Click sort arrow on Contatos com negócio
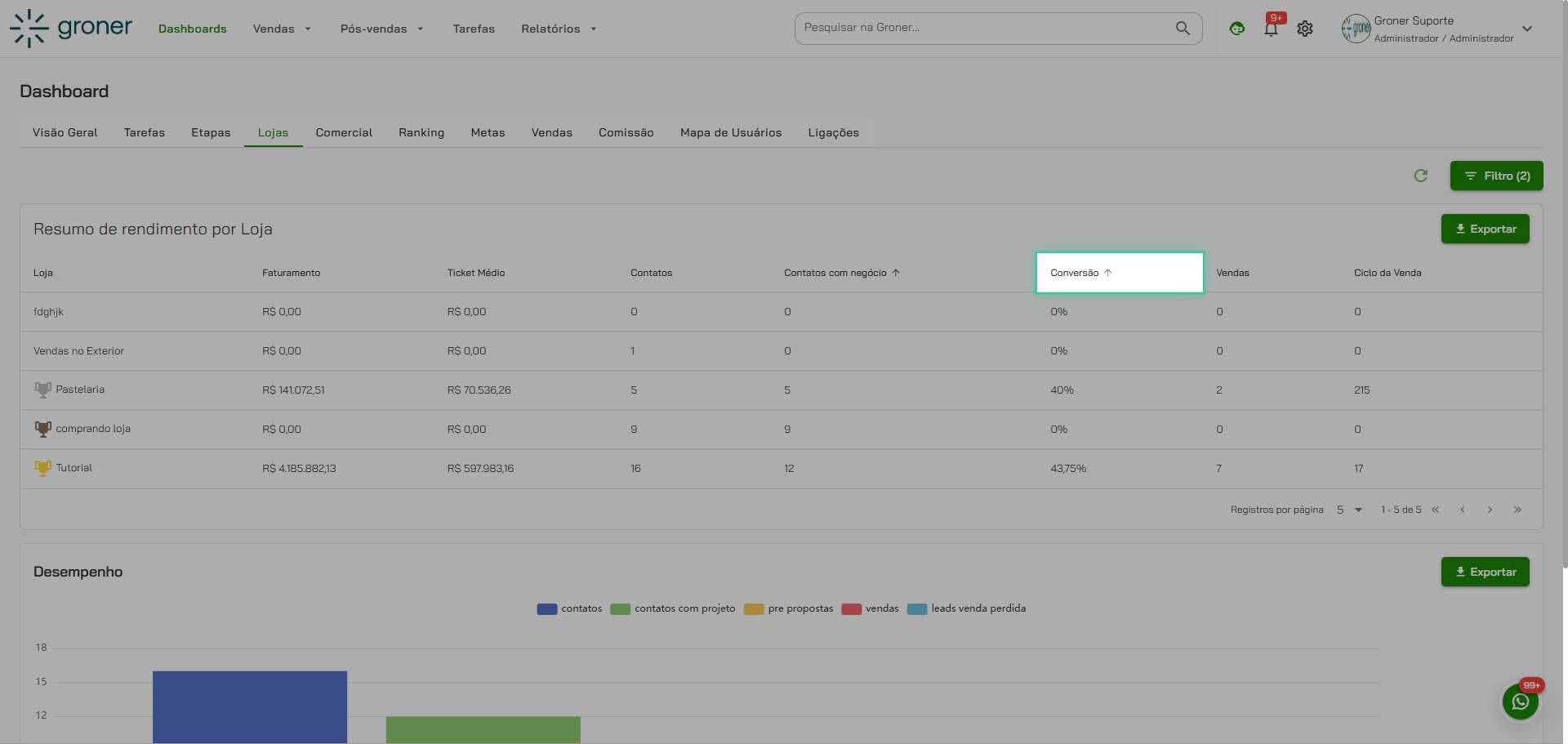The image size is (1568, 744). point(896,273)
